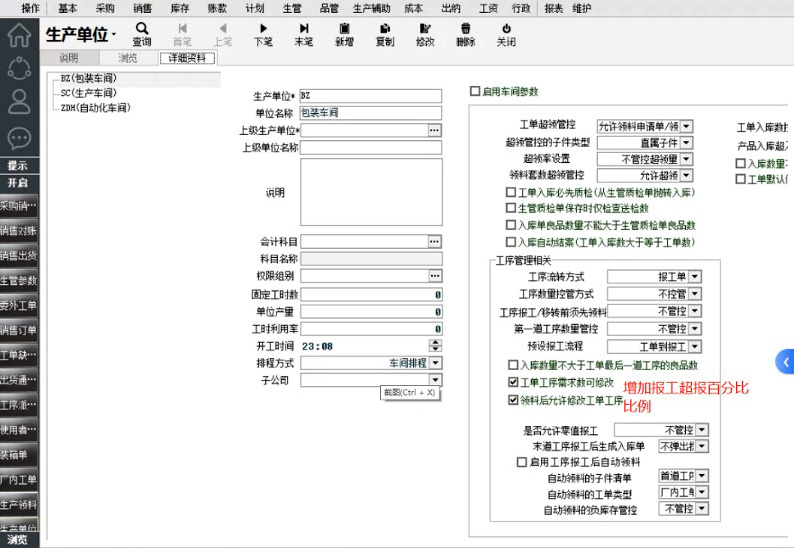Go to the first record with 首笔
Screen dimensions: 794x549
[x=182, y=34]
